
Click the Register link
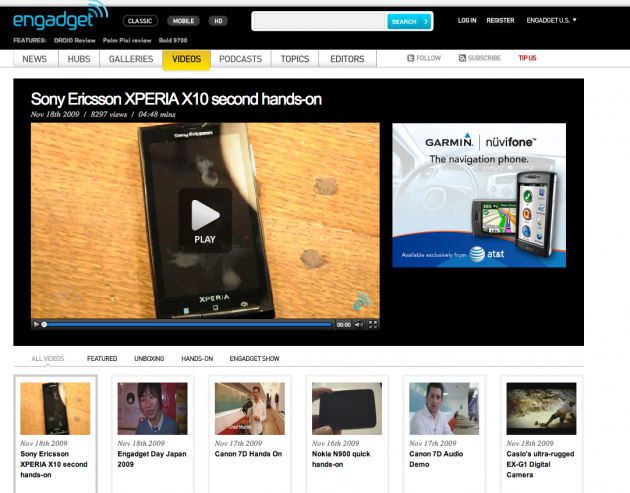[500, 20]
